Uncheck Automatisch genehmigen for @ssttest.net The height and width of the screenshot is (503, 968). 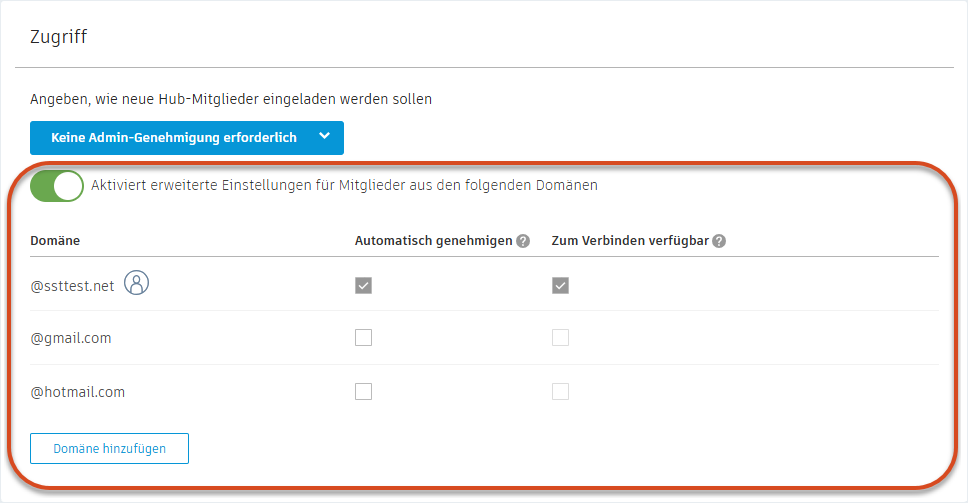(x=363, y=286)
